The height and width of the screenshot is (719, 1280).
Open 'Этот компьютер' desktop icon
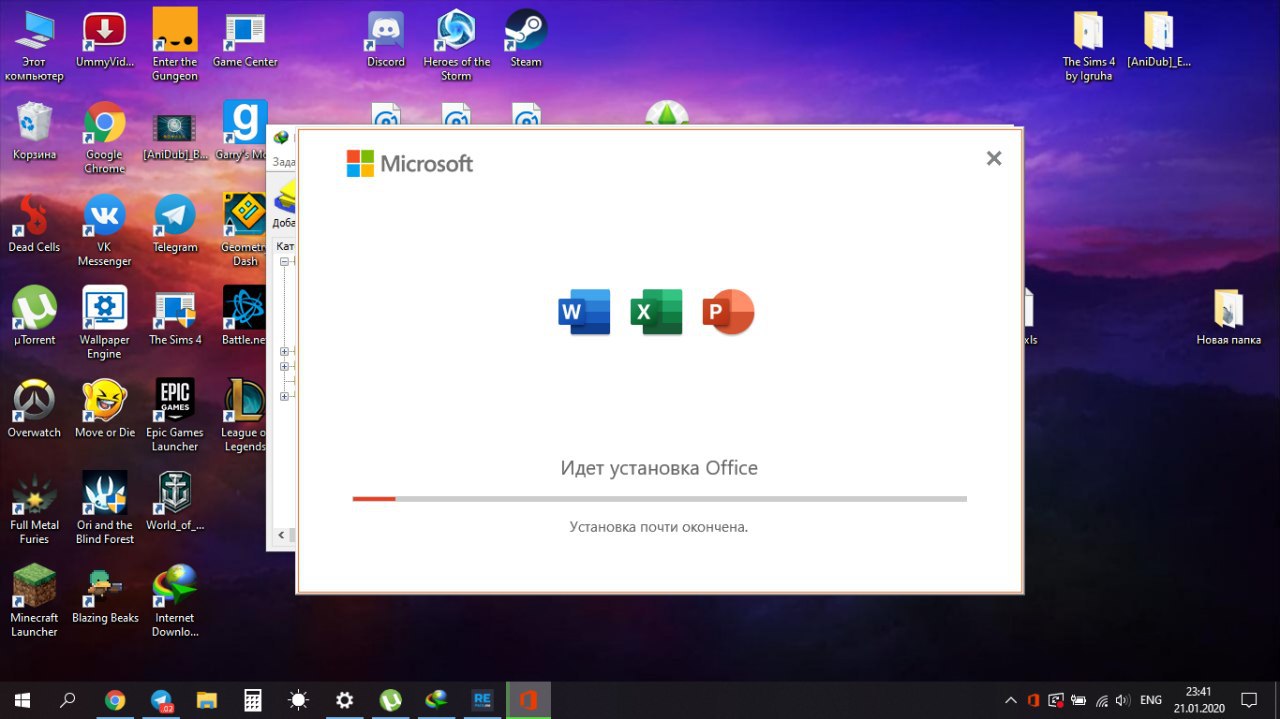(x=34, y=46)
